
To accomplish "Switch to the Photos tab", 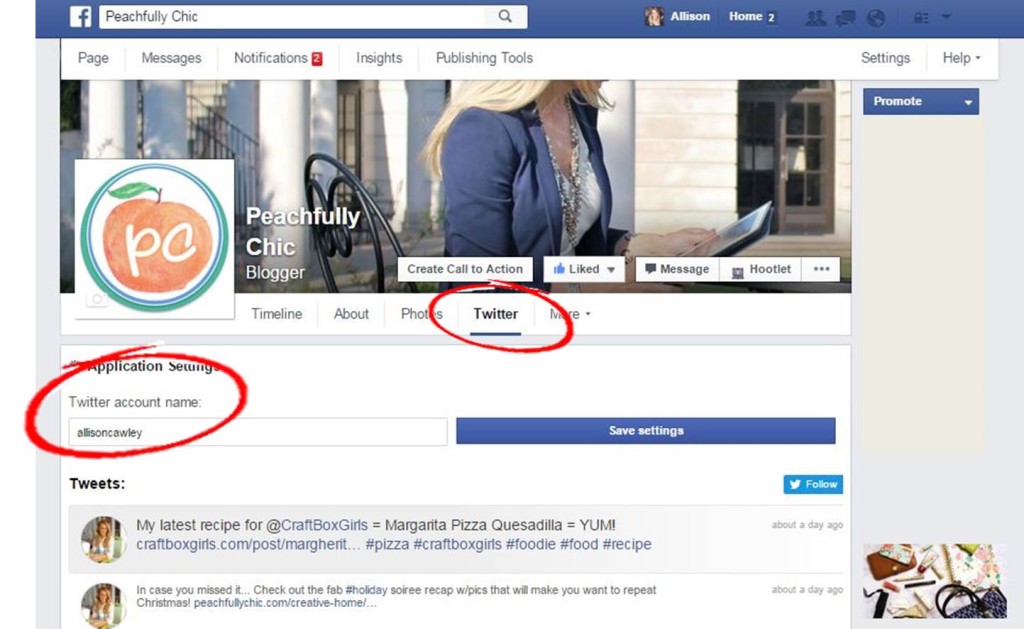I will [x=422, y=314].
